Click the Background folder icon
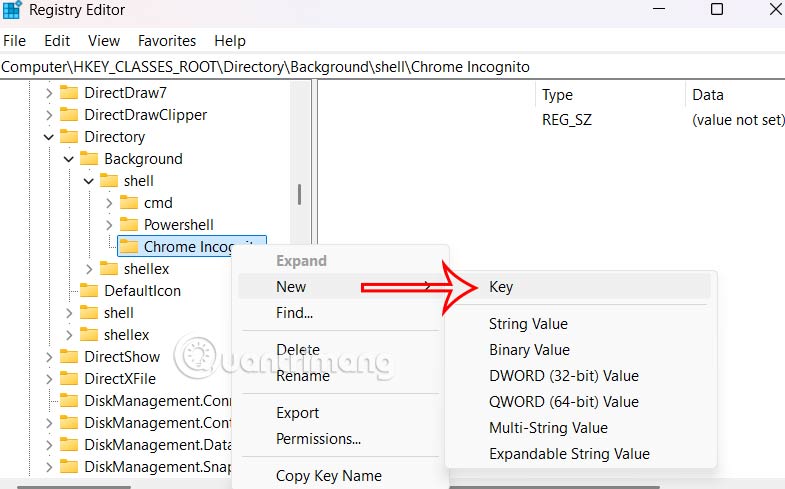The image size is (785, 489). 89,159
